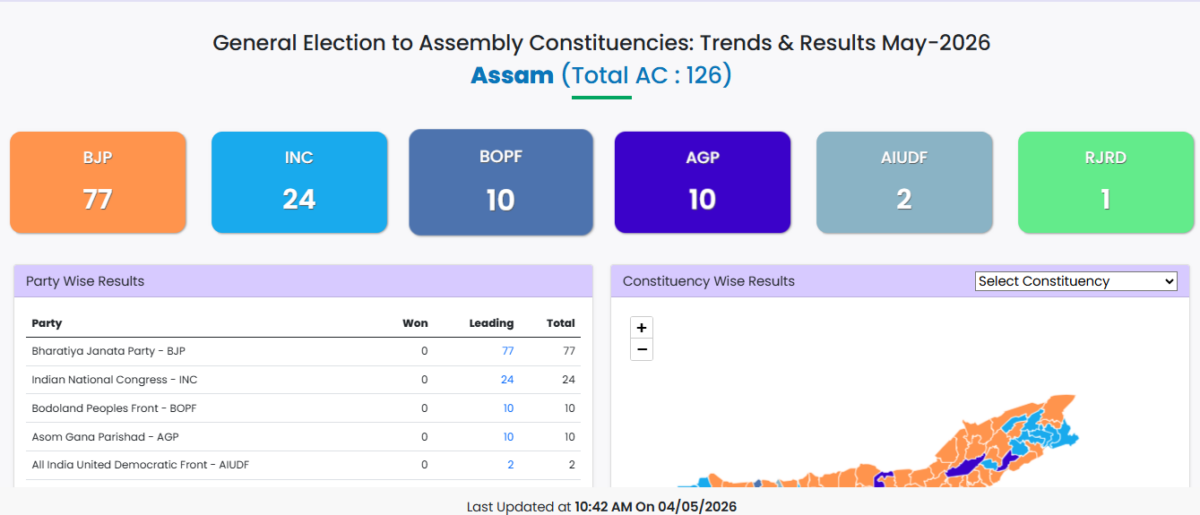The width and height of the screenshot is (1200, 515).
Task: Zoom out on the constituency map
Action: tap(642, 349)
